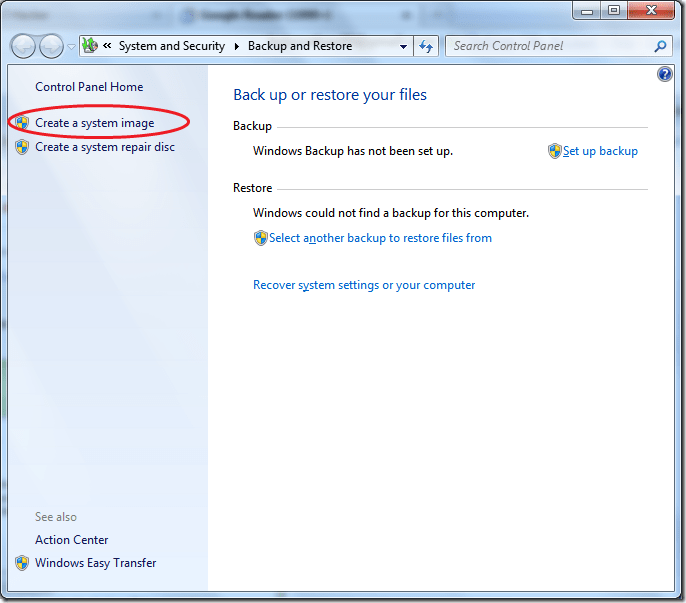The width and height of the screenshot is (686, 603).
Task: Maximize the Backup and Restore window
Action: coord(614,10)
